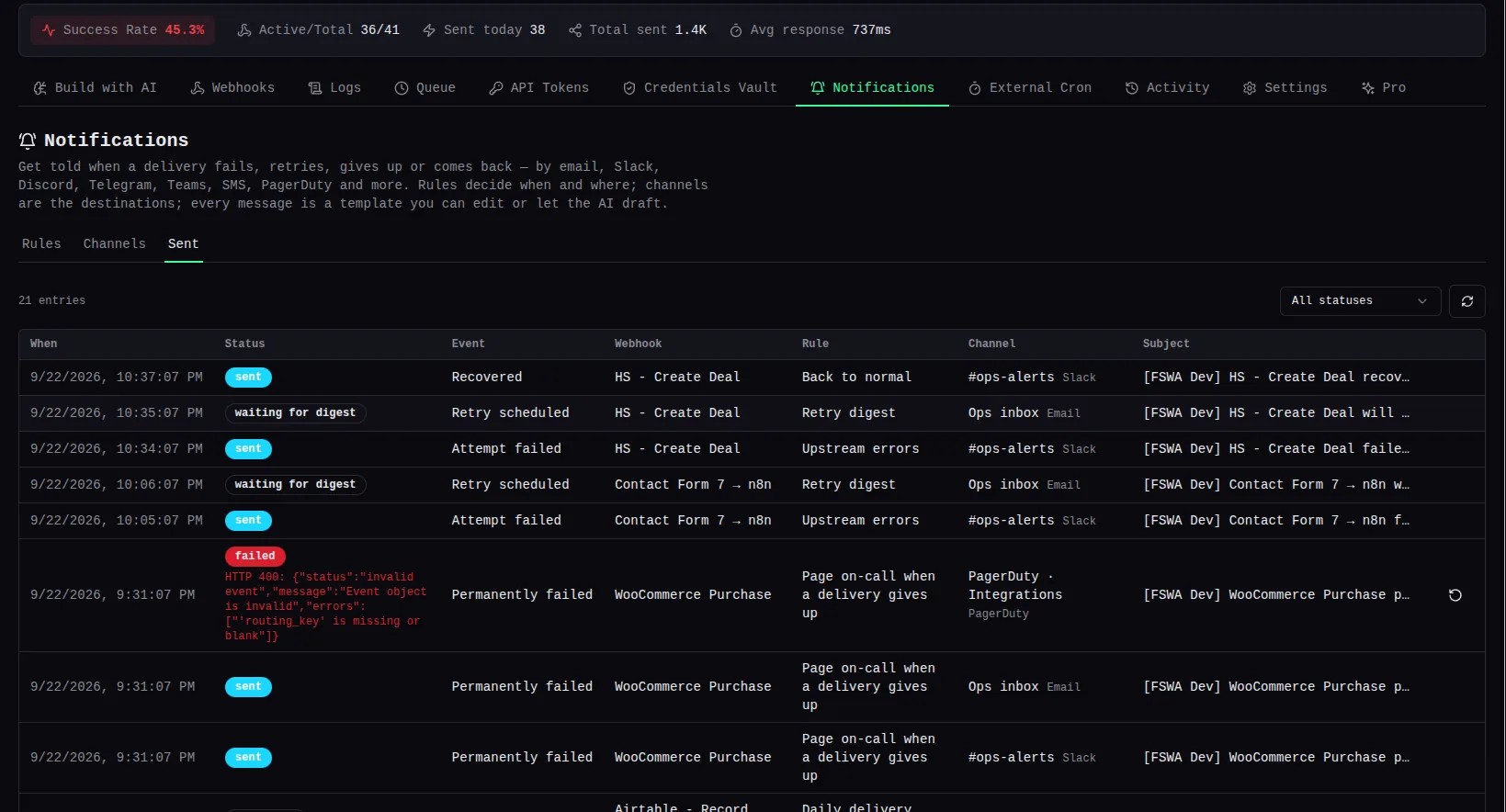Click the Notifications bell tab icon
The width and height of the screenshot is (1506, 812).
[x=818, y=88]
